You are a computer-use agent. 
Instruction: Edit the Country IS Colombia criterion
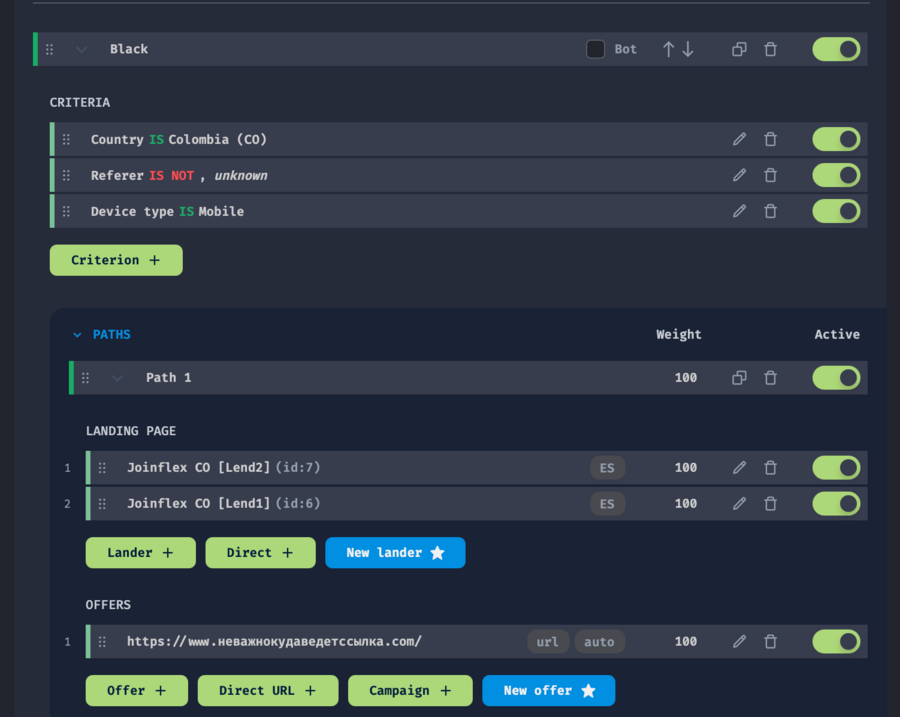click(739, 139)
